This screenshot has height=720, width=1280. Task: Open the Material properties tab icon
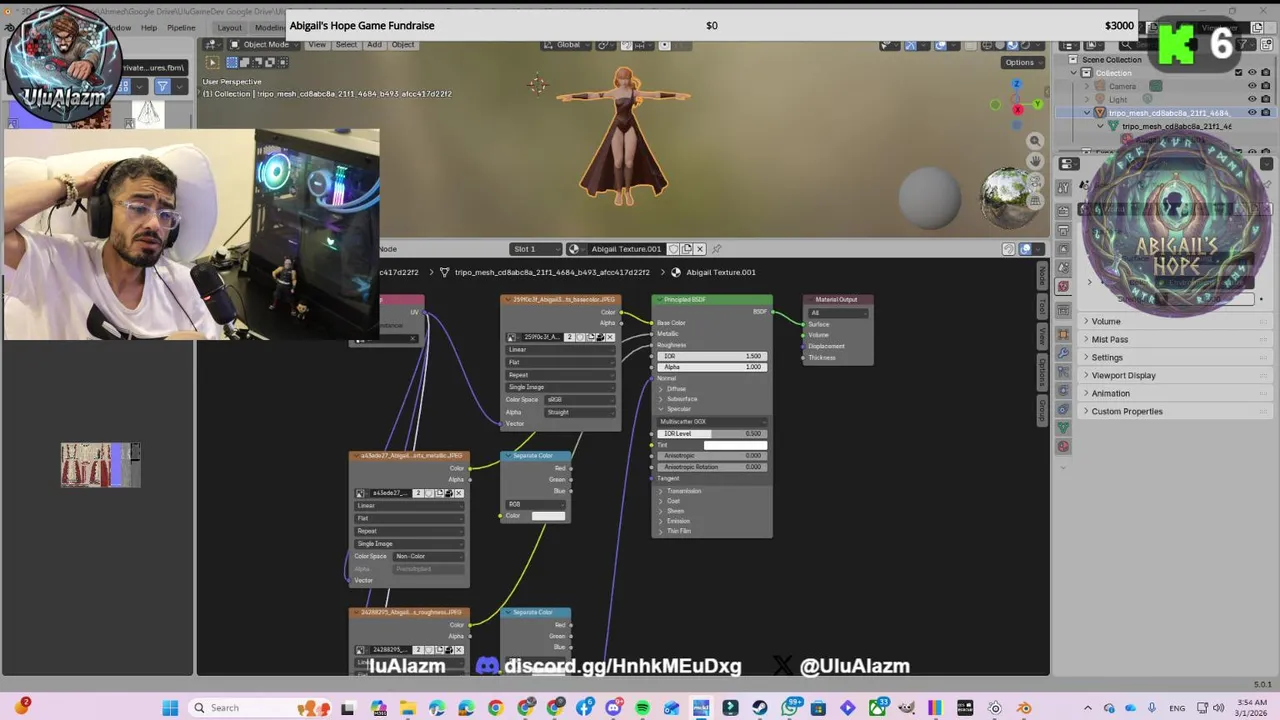coord(1064,446)
